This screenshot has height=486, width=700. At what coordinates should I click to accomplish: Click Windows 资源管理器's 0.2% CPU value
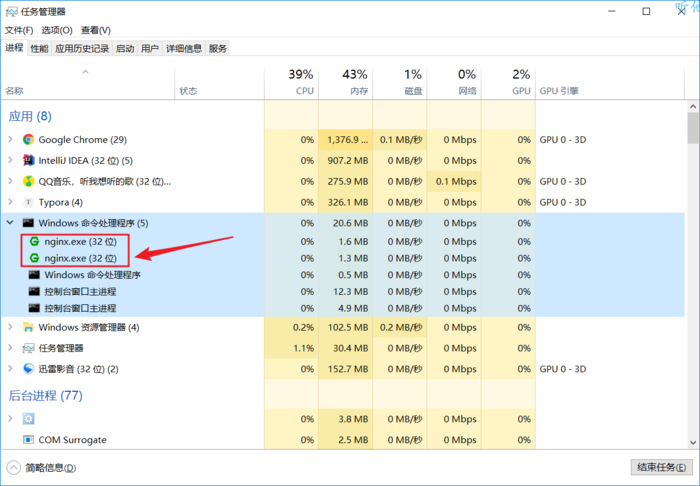[304, 328]
